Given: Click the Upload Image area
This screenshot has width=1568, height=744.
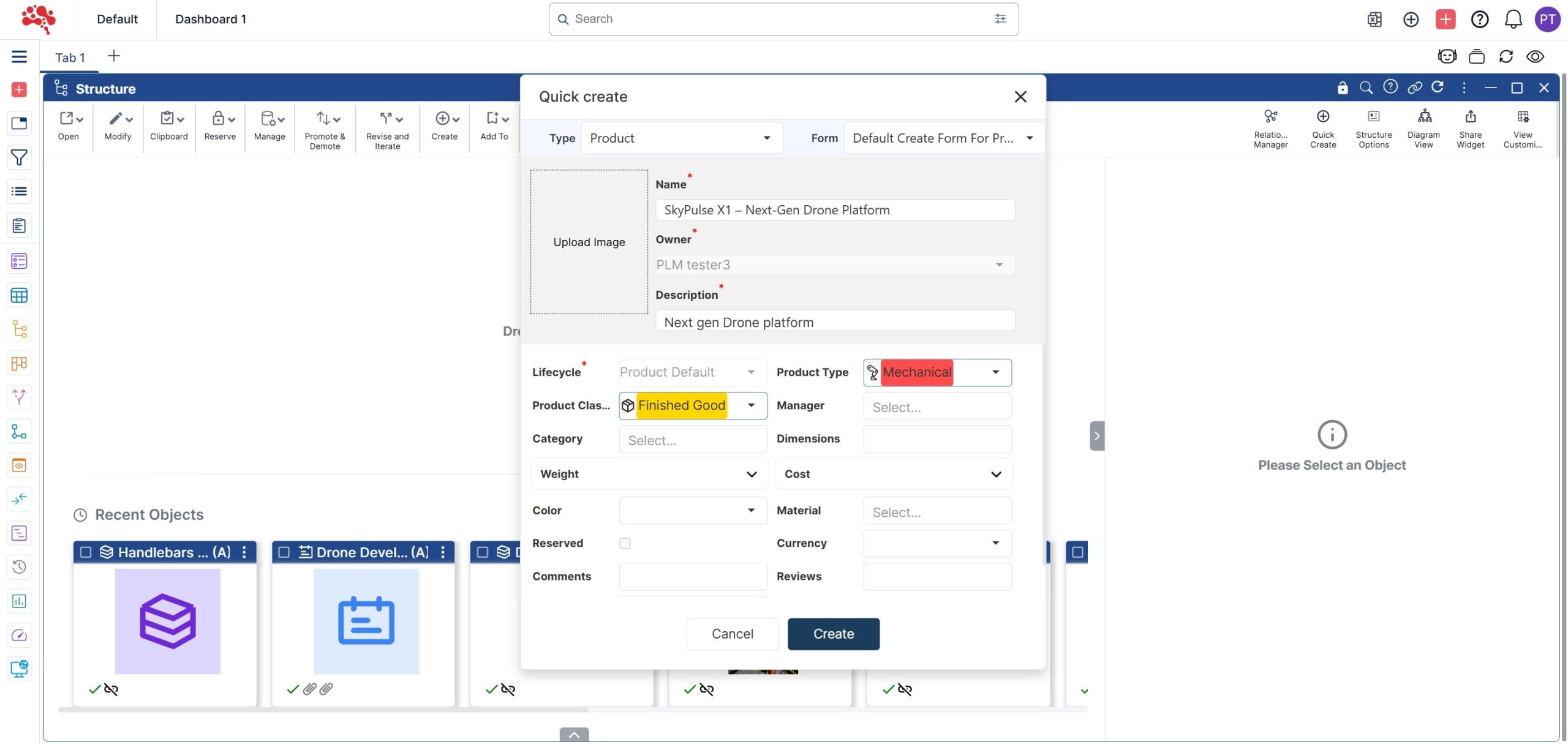Looking at the screenshot, I should (x=589, y=242).
